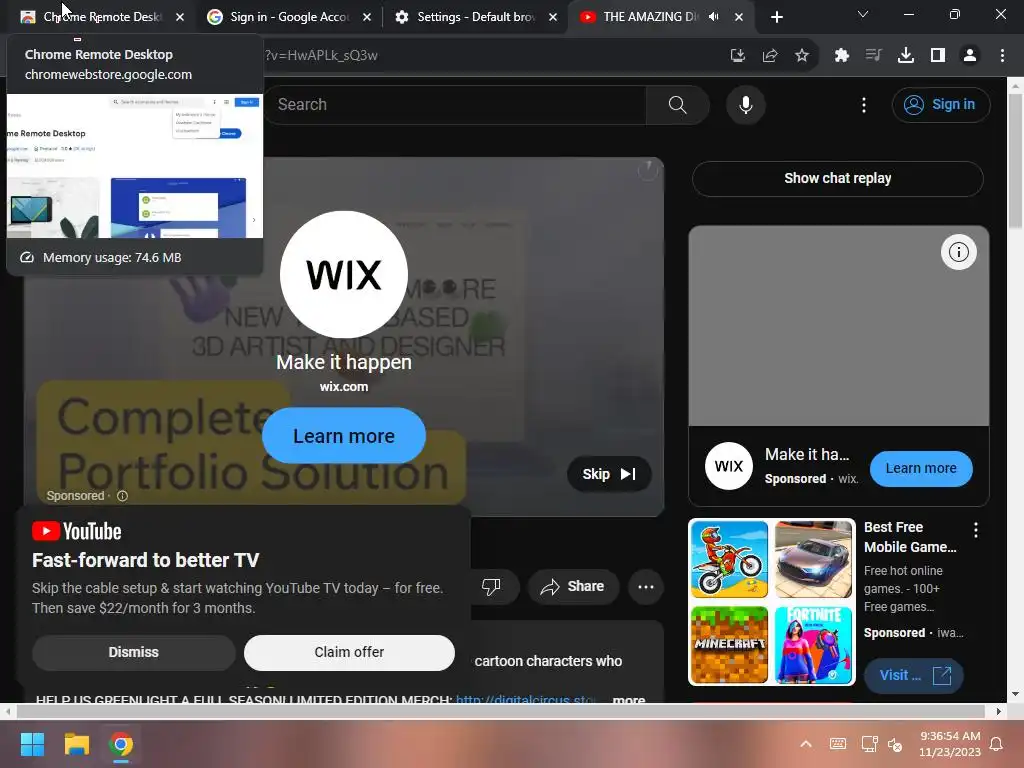Click the YouTube Search field
The height and width of the screenshot is (768, 1024).
click(x=457, y=104)
